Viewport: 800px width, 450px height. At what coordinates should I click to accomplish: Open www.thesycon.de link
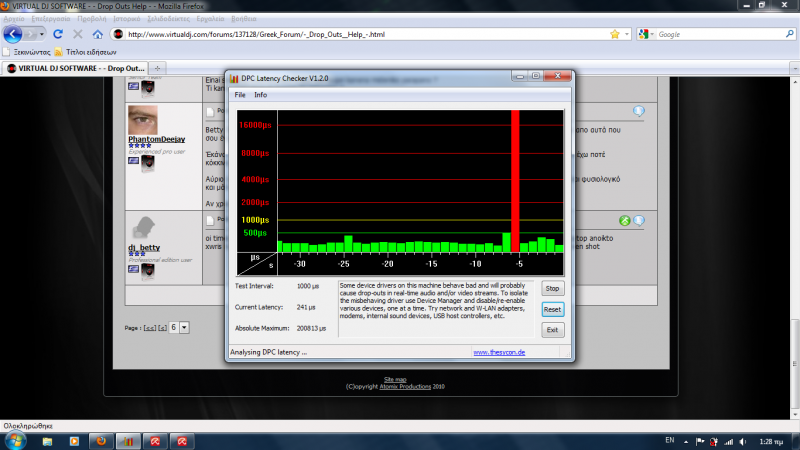pos(499,352)
